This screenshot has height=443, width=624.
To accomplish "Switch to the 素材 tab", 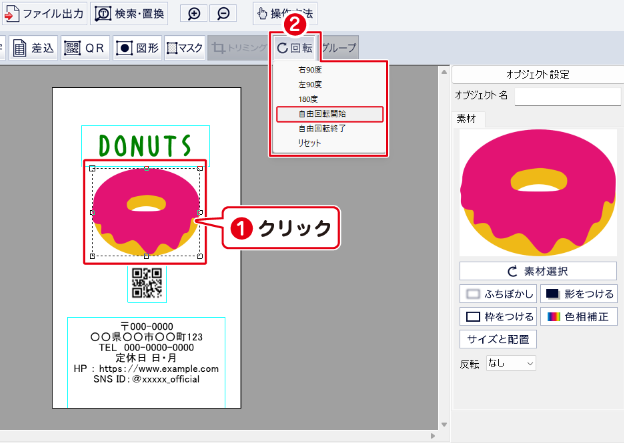I will (x=468, y=119).
